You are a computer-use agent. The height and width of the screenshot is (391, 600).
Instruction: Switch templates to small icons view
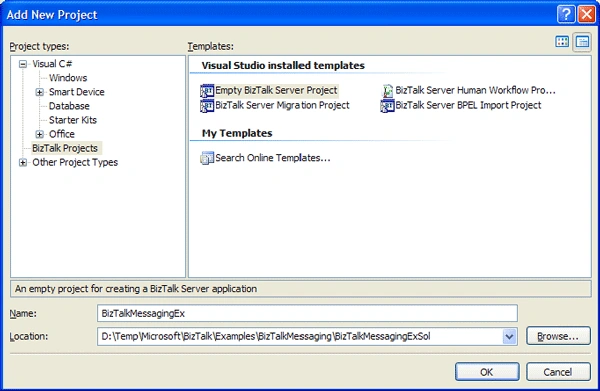coord(582,42)
